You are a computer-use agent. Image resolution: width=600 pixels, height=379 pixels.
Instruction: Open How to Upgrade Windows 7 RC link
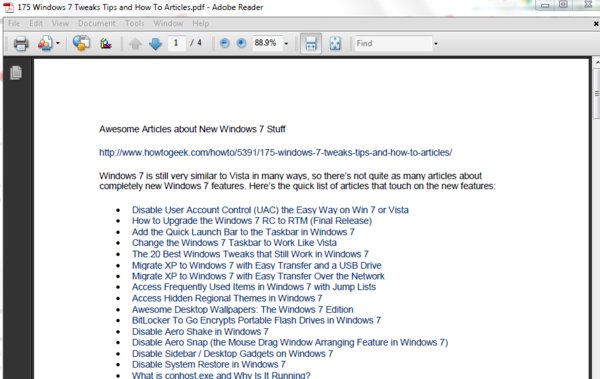[x=252, y=221]
